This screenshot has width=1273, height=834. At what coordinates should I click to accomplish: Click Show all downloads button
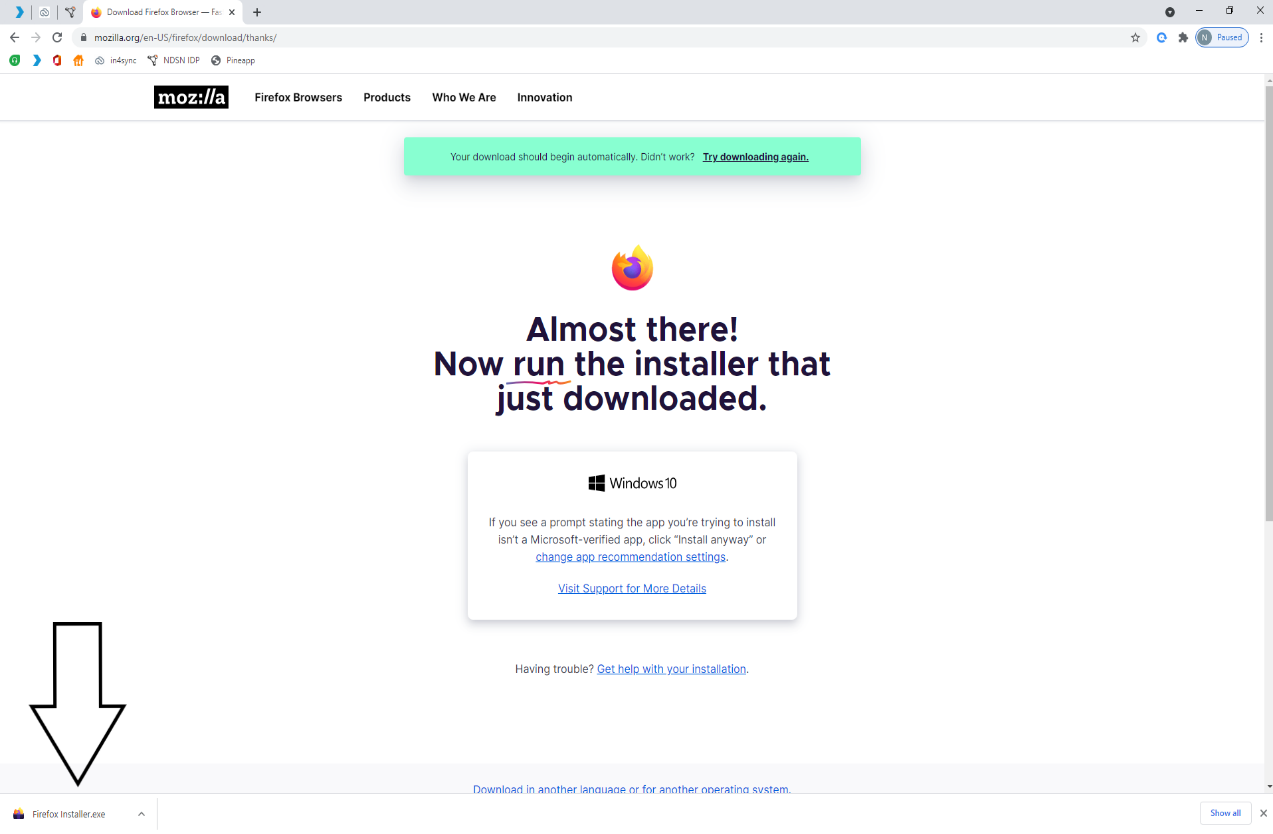(1225, 813)
